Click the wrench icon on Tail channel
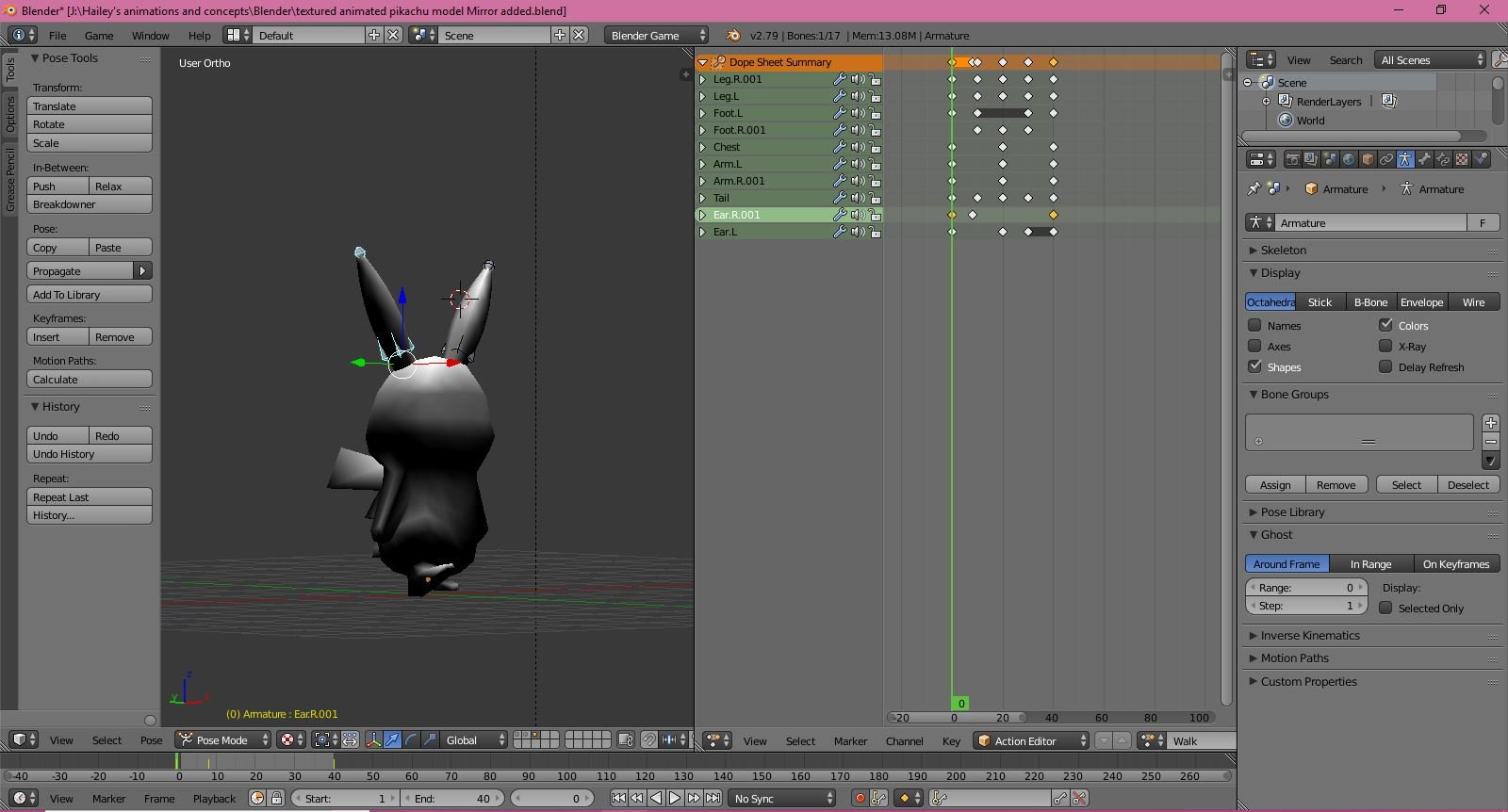Image resolution: width=1508 pixels, height=812 pixels. (839, 198)
